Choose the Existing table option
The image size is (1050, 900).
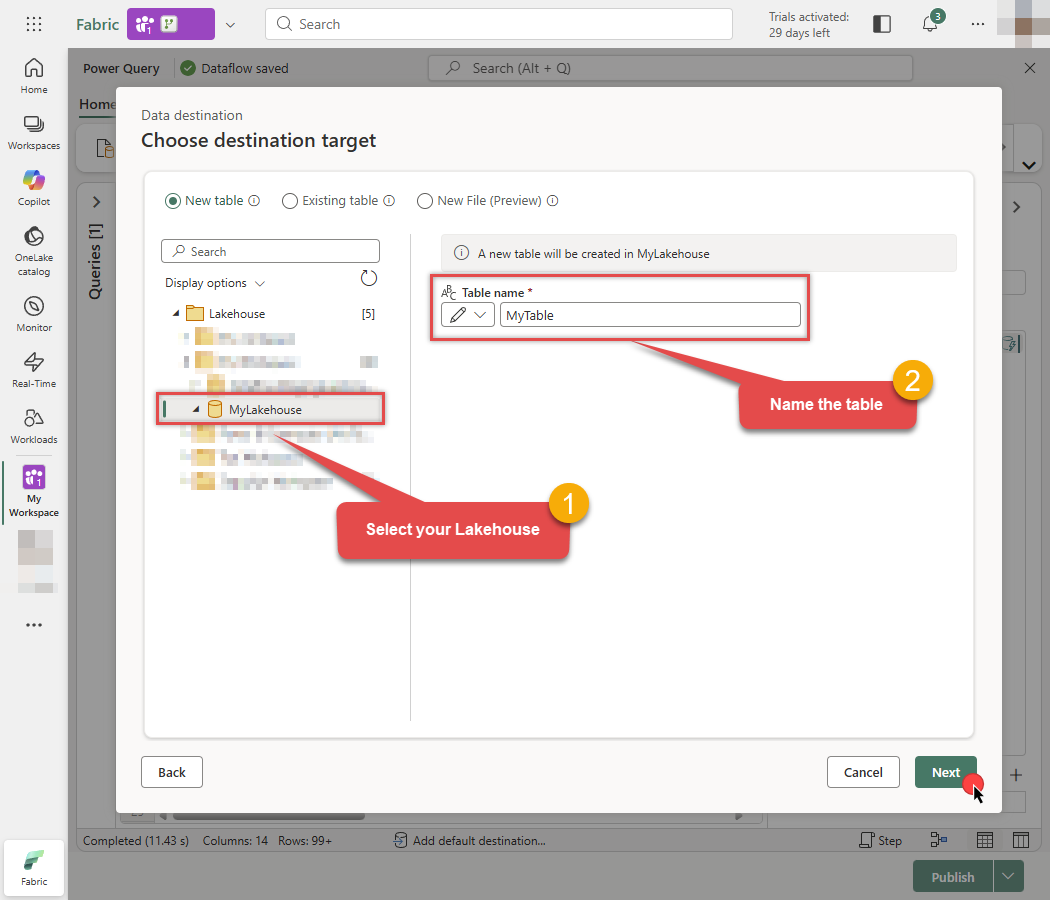[x=290, y=200]
